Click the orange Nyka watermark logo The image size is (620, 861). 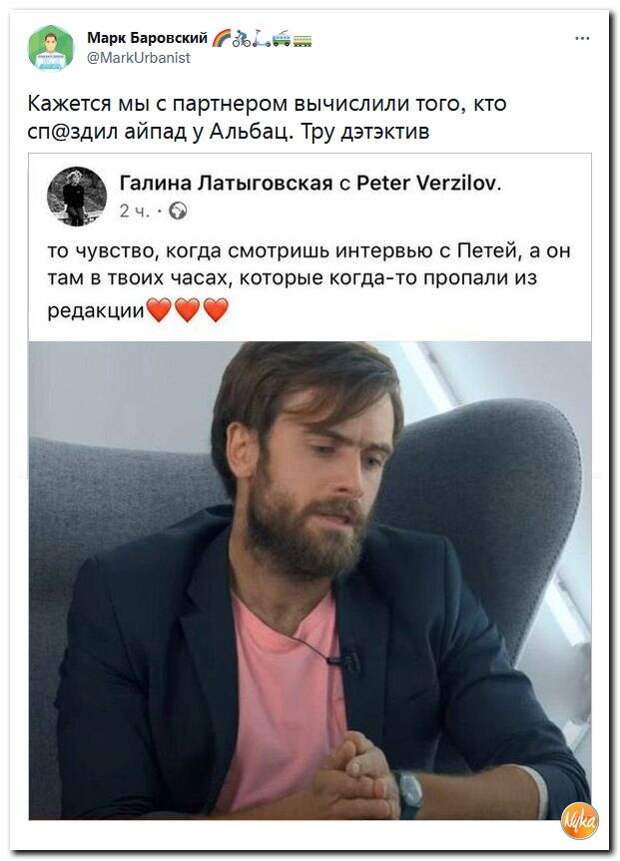[x=580, y=821]
